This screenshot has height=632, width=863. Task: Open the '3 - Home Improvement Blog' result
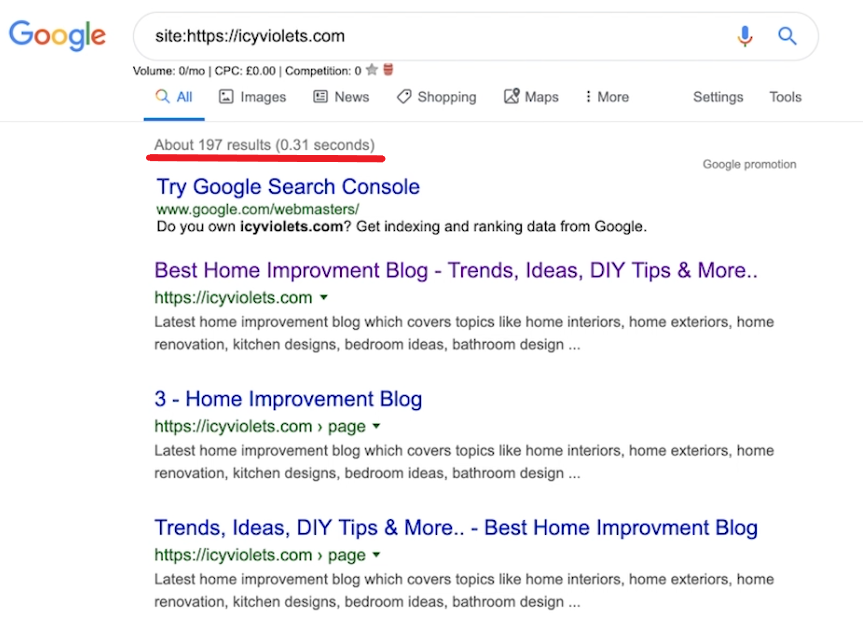coord(288,399)
